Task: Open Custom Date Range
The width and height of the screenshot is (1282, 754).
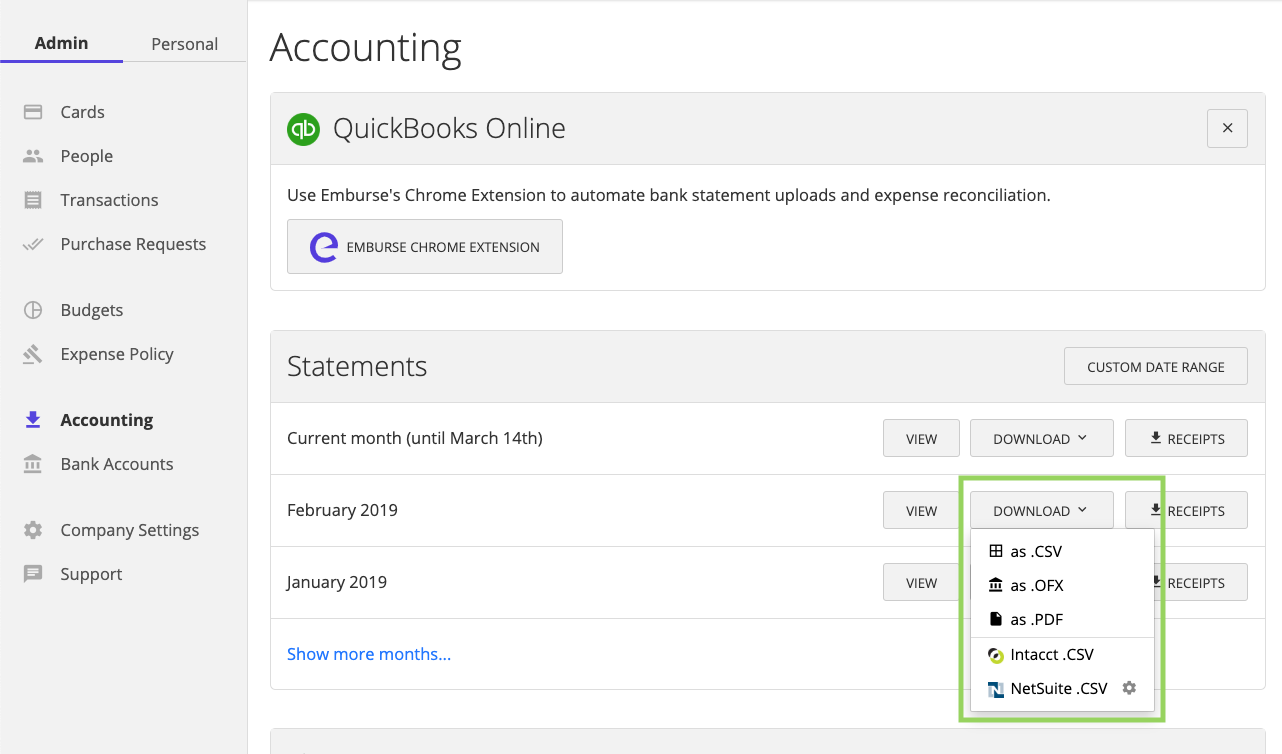Action: pyautogui.click(x=1156, y=366)
